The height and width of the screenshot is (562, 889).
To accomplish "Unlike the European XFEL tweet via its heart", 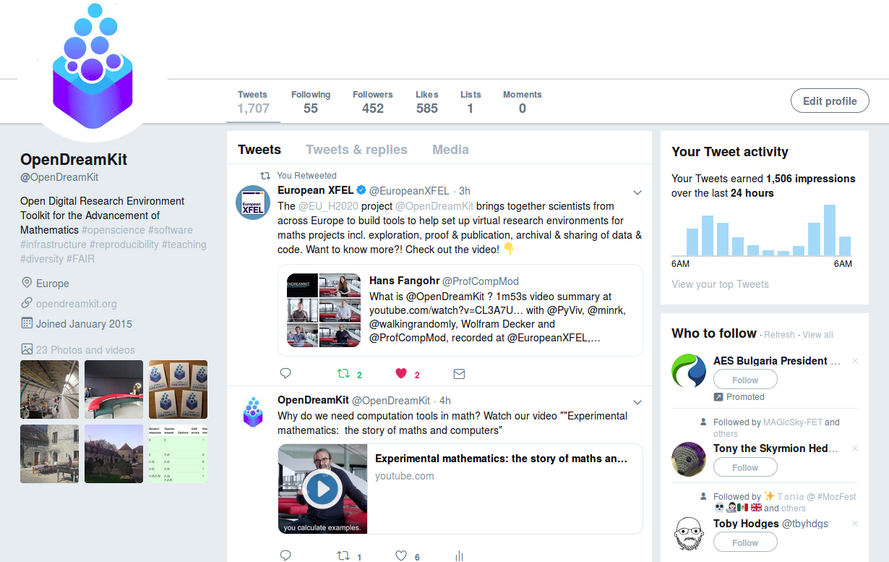I will point(401,373).
